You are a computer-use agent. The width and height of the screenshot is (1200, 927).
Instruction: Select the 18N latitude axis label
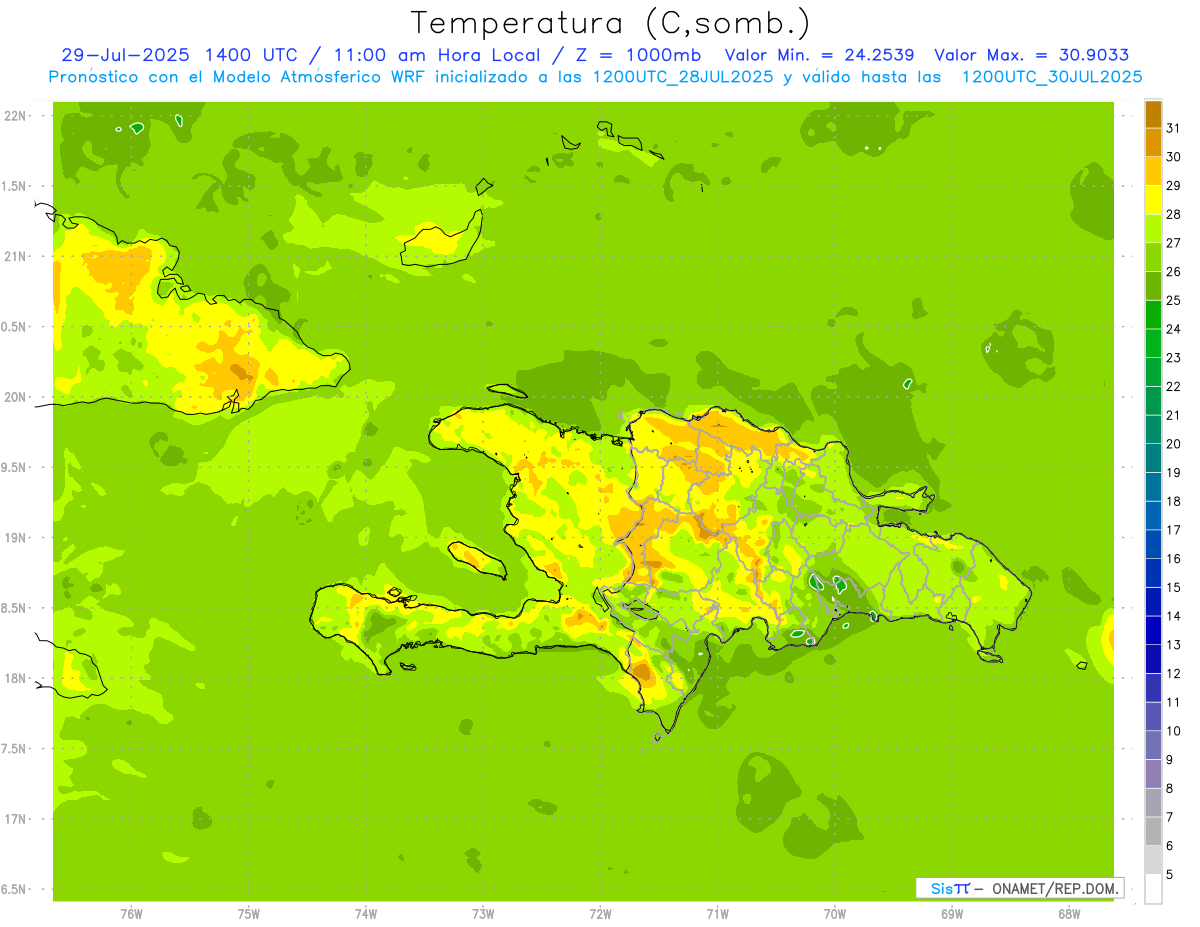click(17, 678)
